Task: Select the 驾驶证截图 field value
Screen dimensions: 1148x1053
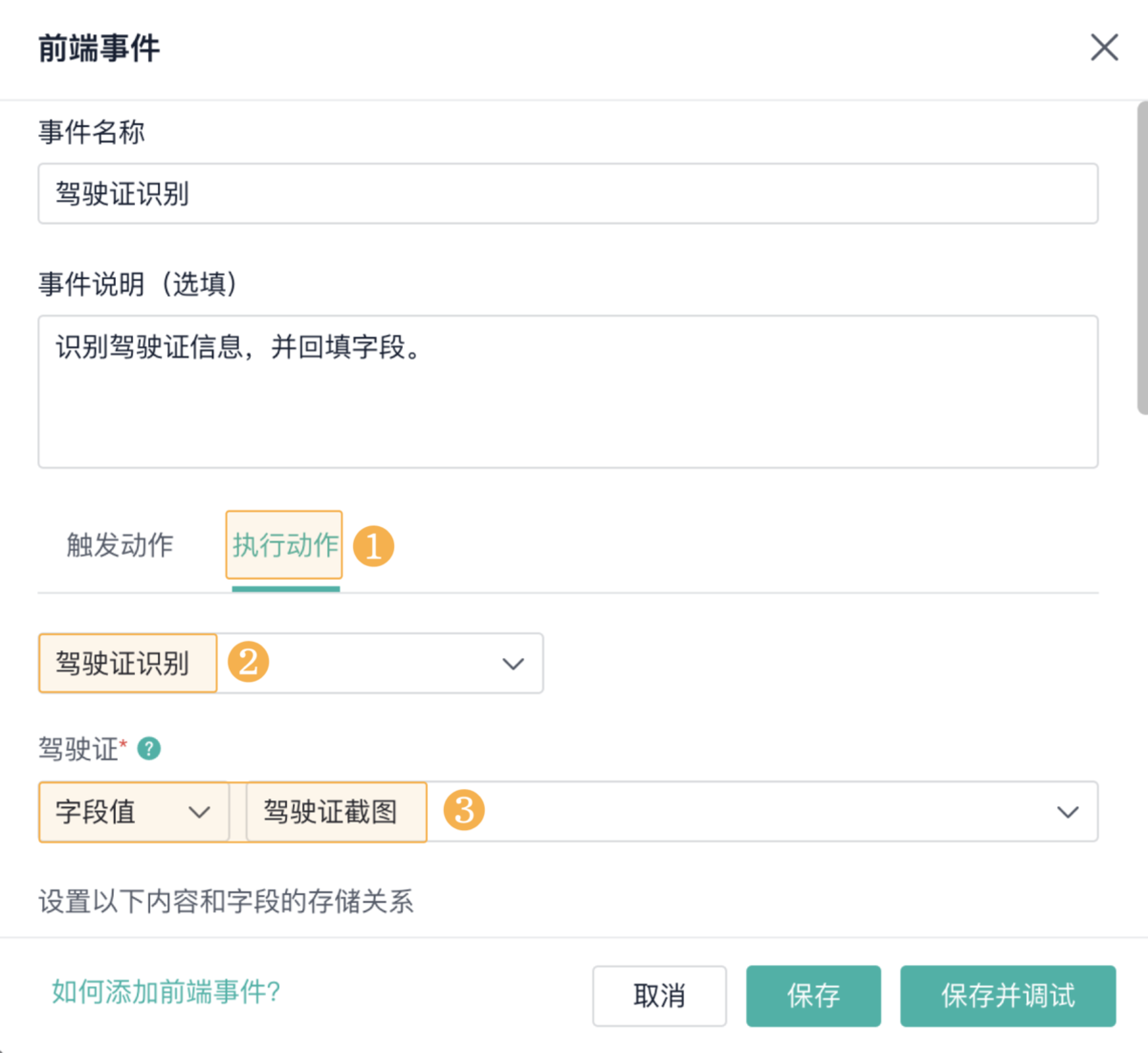Action: coord(336,812)
